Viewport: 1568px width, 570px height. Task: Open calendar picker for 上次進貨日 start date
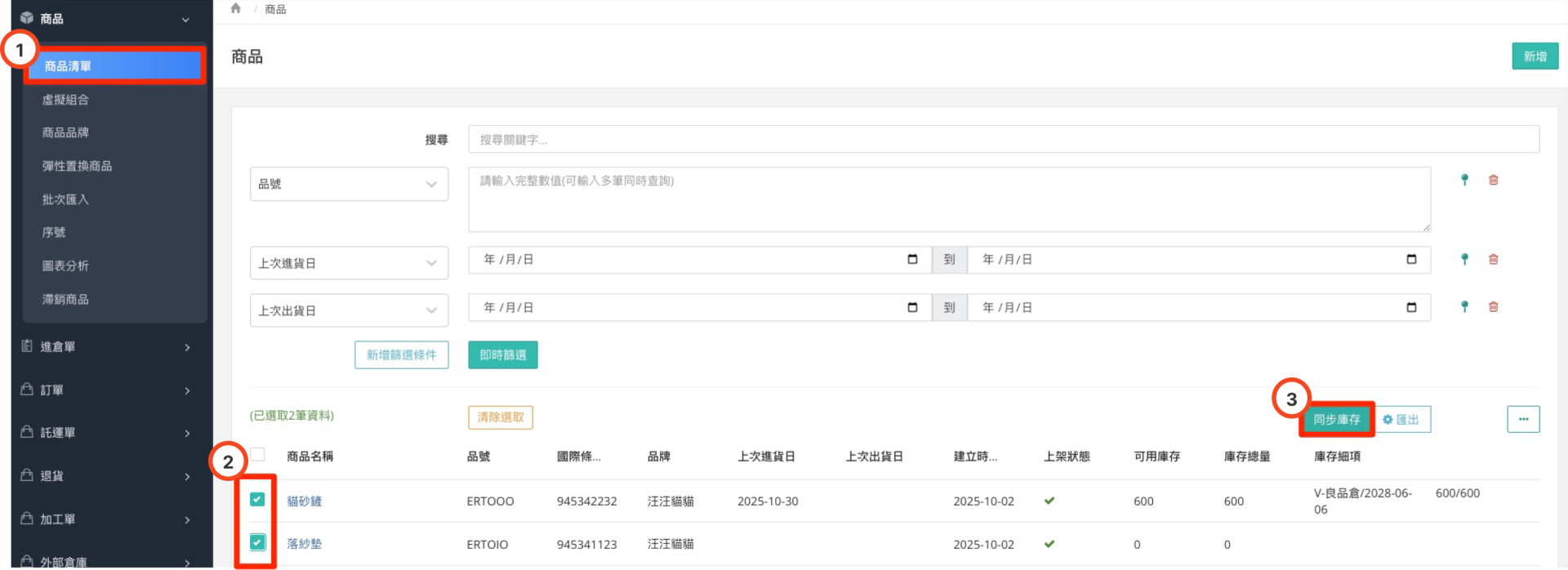912,260
